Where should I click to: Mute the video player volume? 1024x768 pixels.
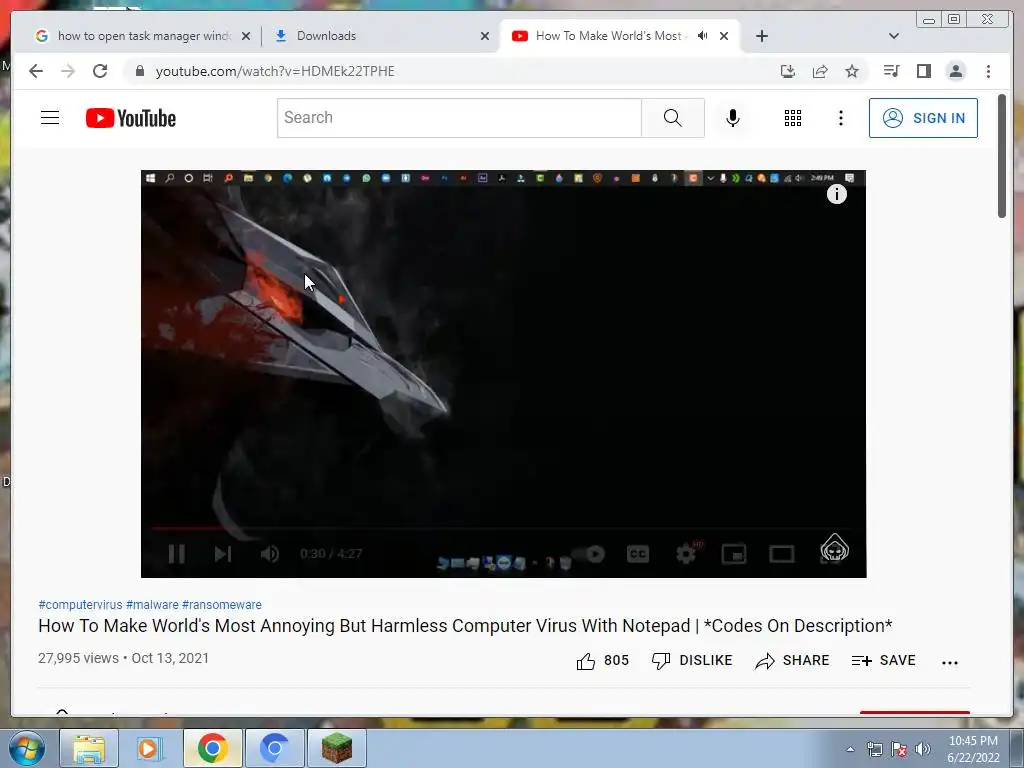(270, 554)
